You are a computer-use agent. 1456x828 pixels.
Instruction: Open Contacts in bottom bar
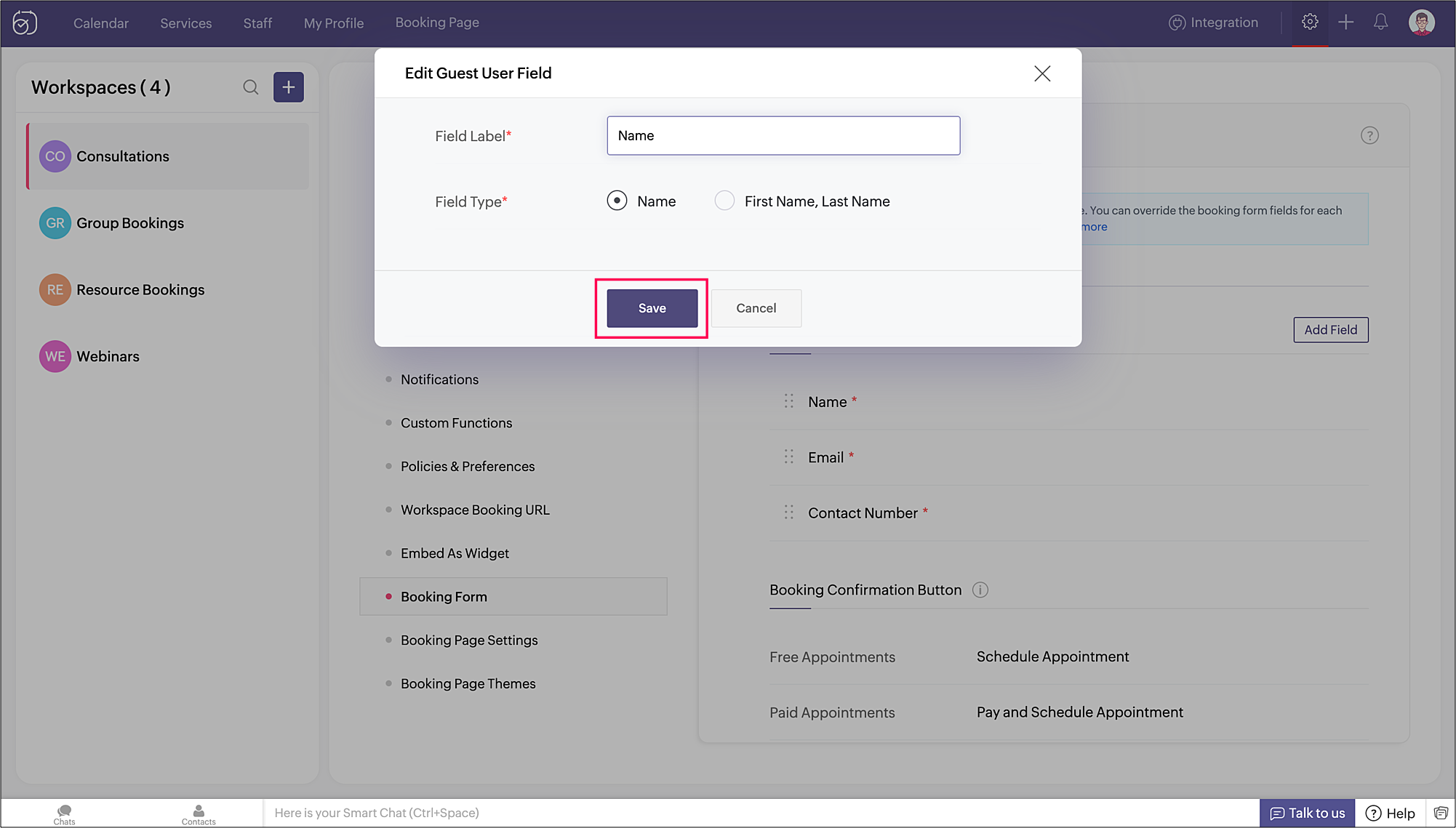click(x=199, y=814)
